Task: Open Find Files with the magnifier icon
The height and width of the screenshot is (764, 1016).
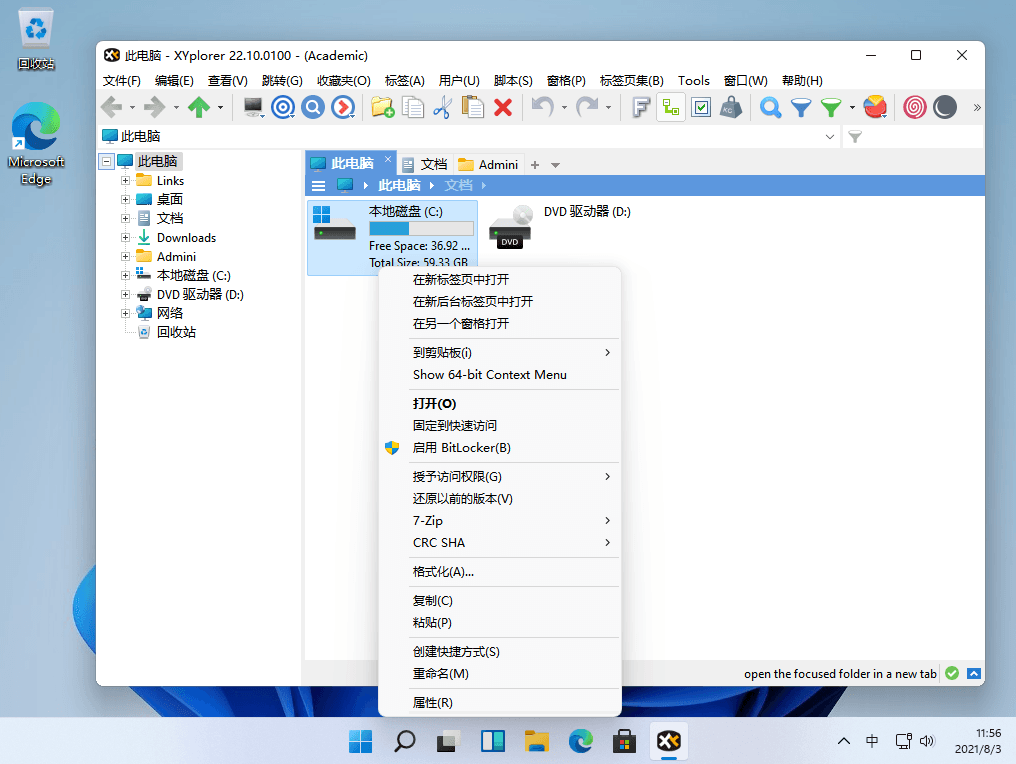Action: click(770, 107)
